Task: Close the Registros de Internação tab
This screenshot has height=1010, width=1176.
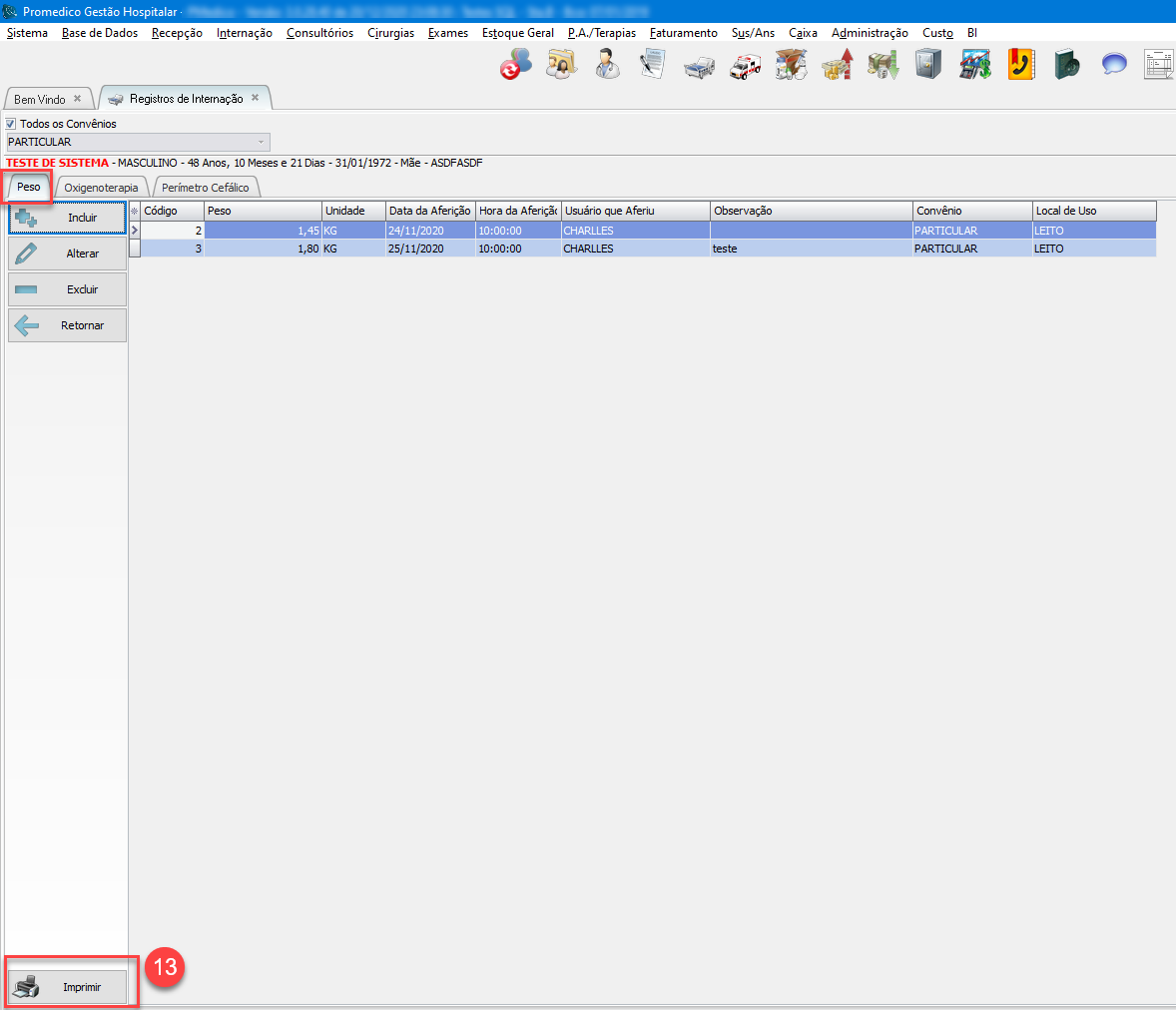Action: (255, 98)
